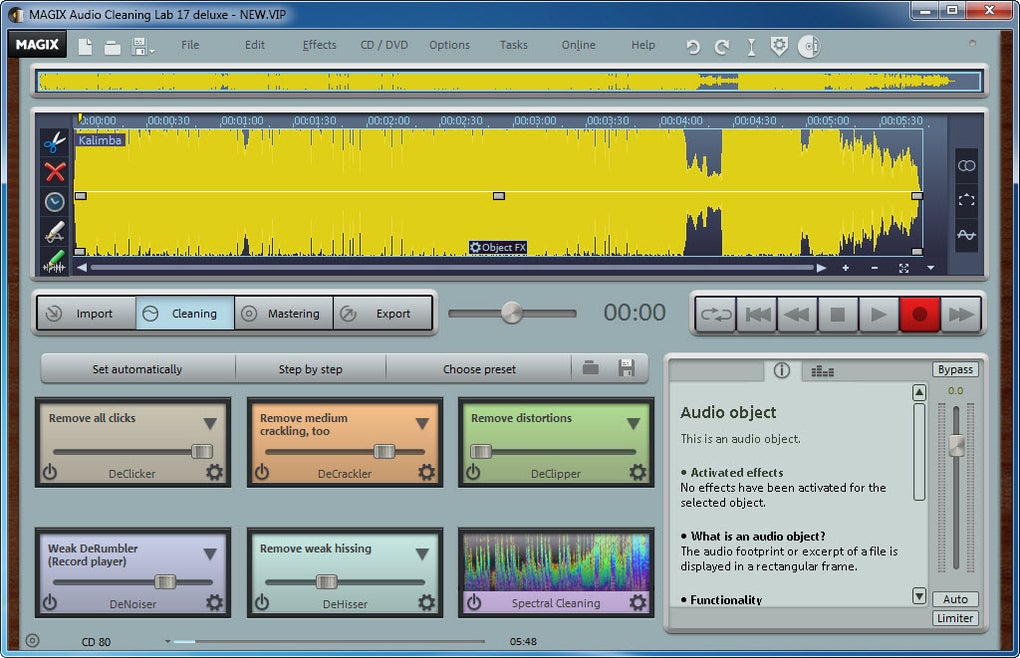Screen dimensions: 1020x658
Task: Click the DeHisser intensity slider handle
Action: [326, 581]
